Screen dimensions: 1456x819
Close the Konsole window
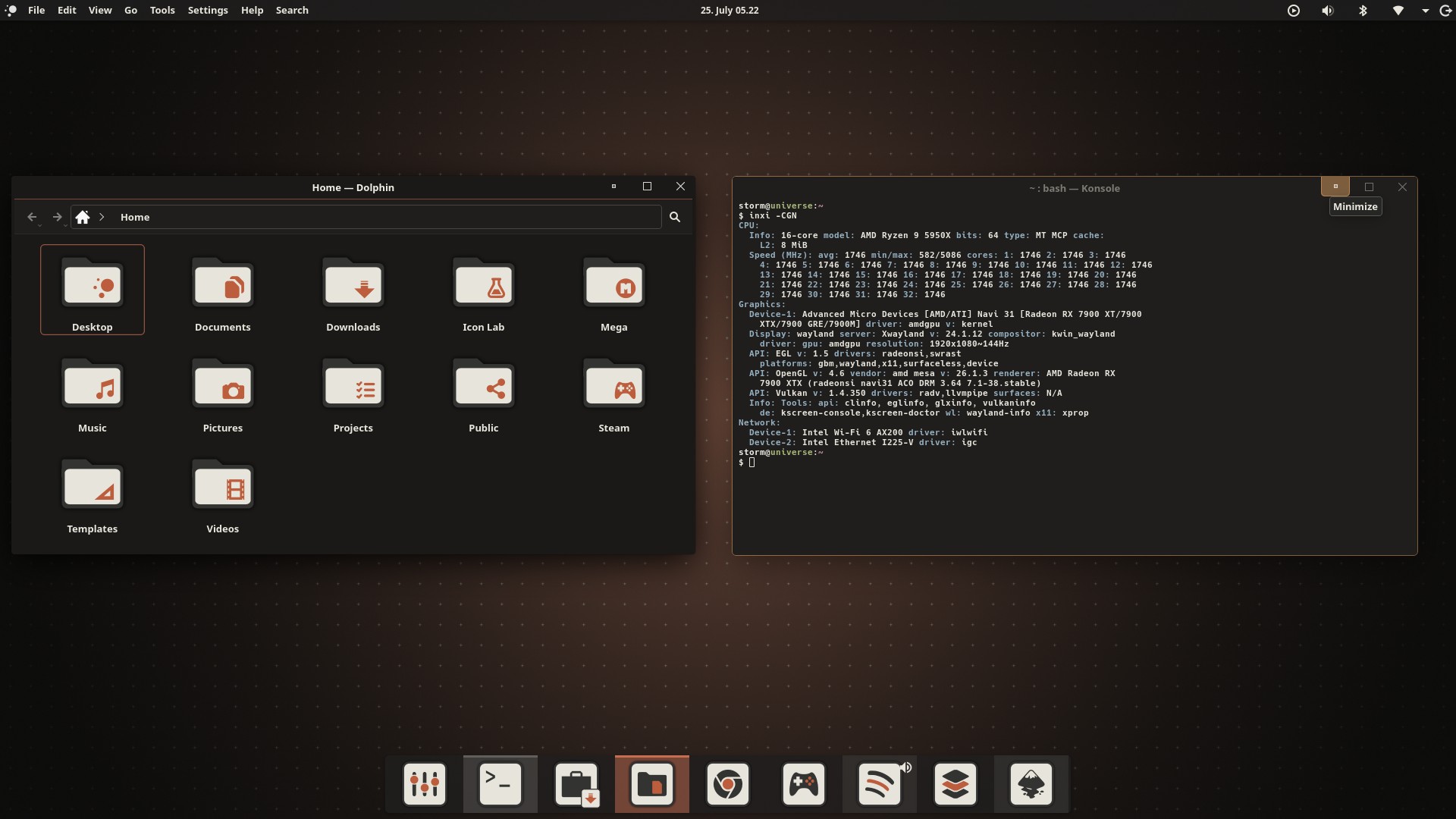(x=1402, y=187)
